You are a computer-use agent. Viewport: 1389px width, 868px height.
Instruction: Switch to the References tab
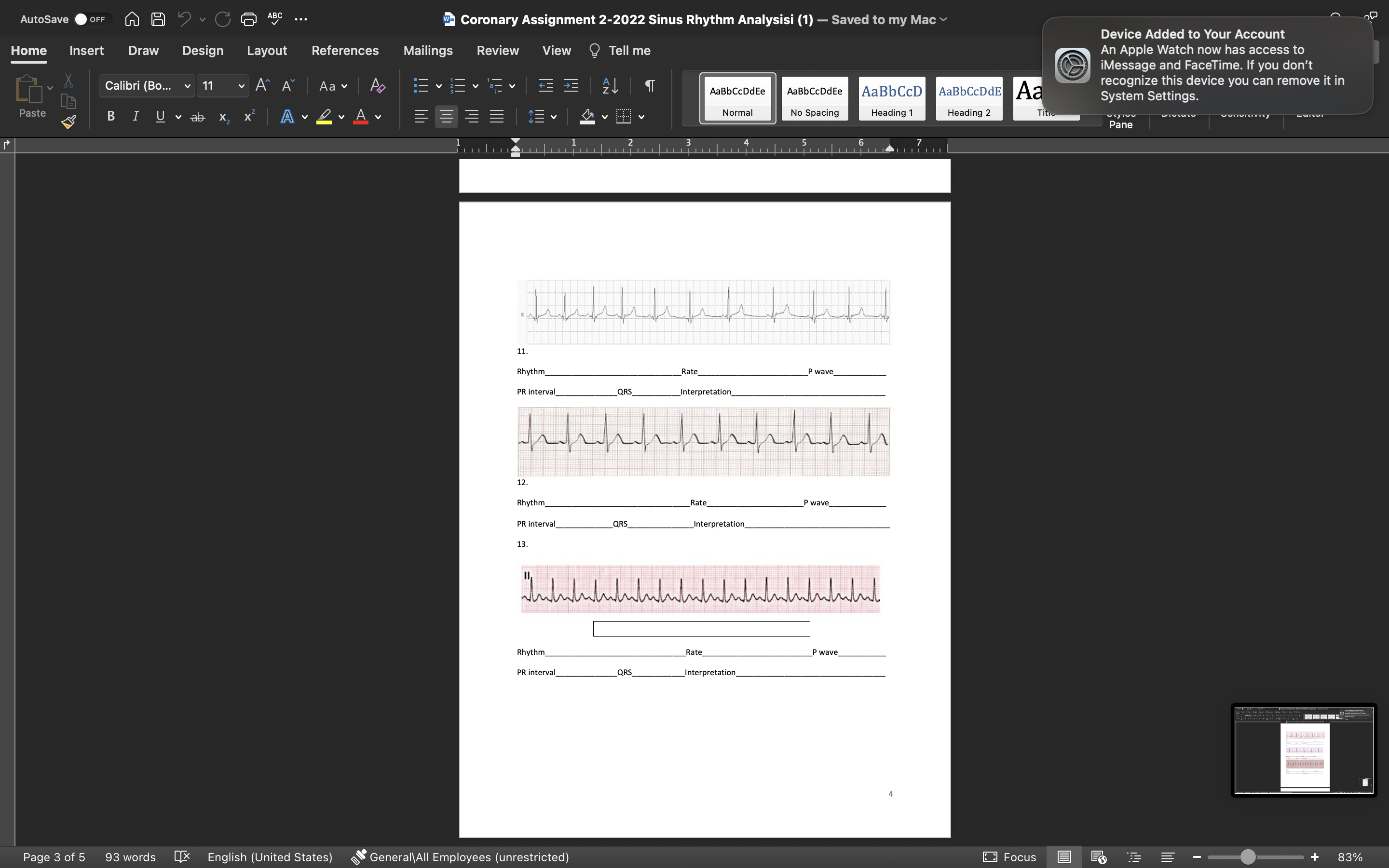(345, 51)
